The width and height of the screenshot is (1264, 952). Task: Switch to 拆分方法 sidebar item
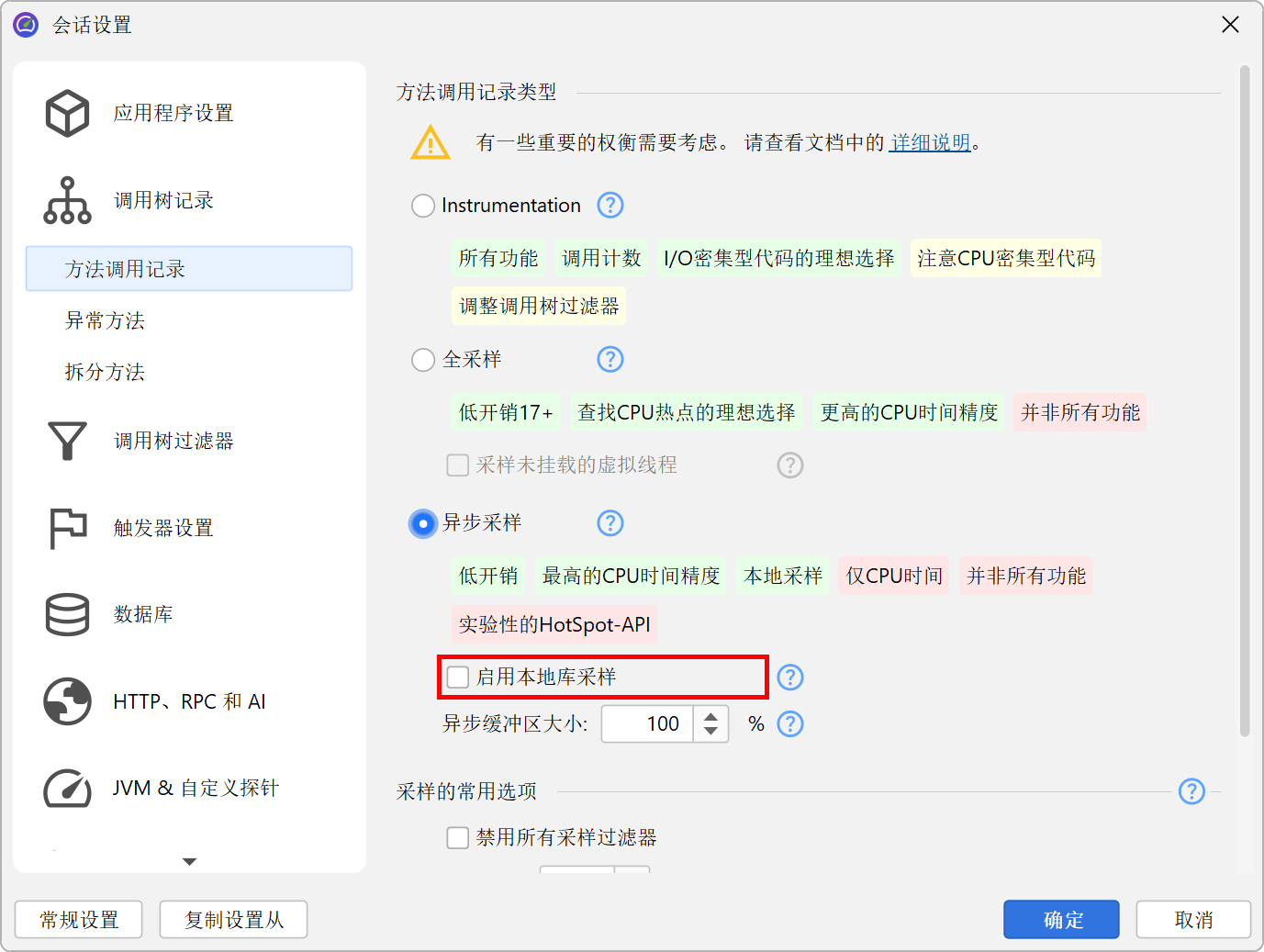pos(106,372)
